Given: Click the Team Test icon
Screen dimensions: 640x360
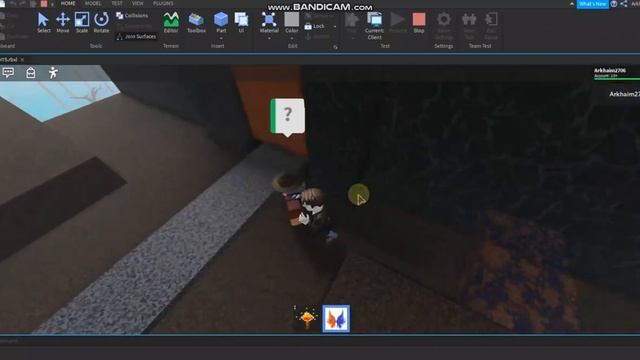Looking at the screenshot, I should coord(469,25).
